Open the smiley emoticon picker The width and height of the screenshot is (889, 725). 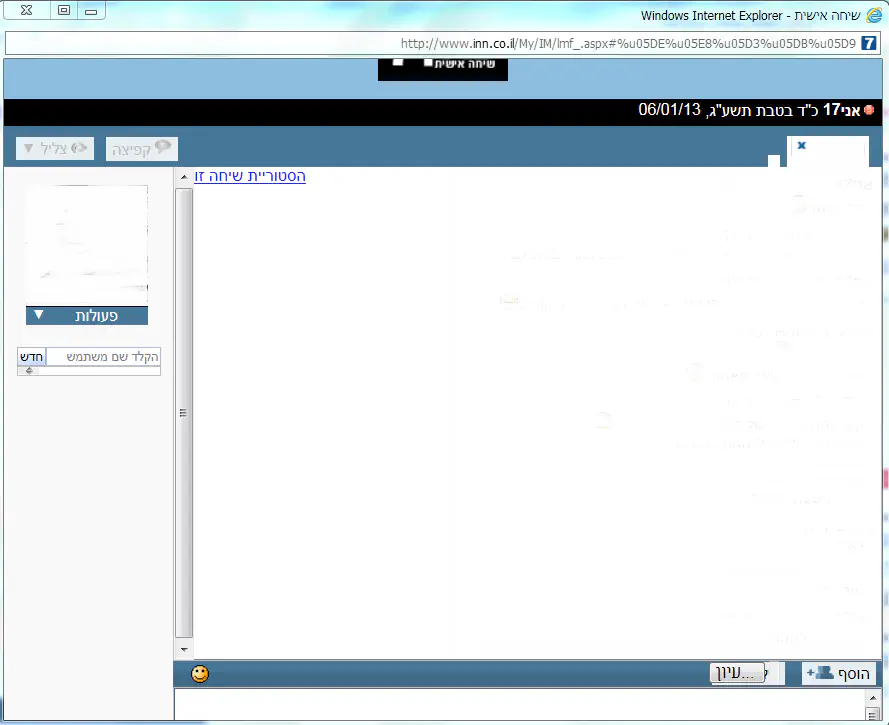[x=200, y=674]
